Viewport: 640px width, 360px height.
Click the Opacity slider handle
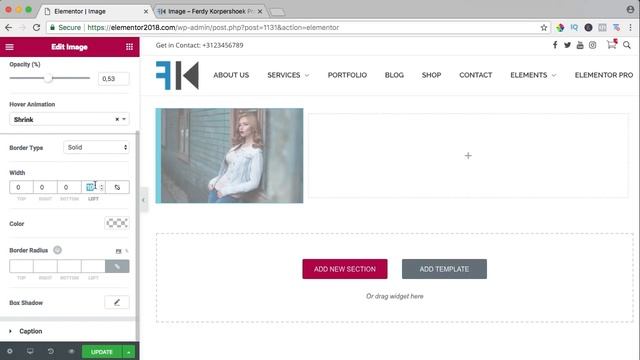pyautogui.click(x=48, y=78)
